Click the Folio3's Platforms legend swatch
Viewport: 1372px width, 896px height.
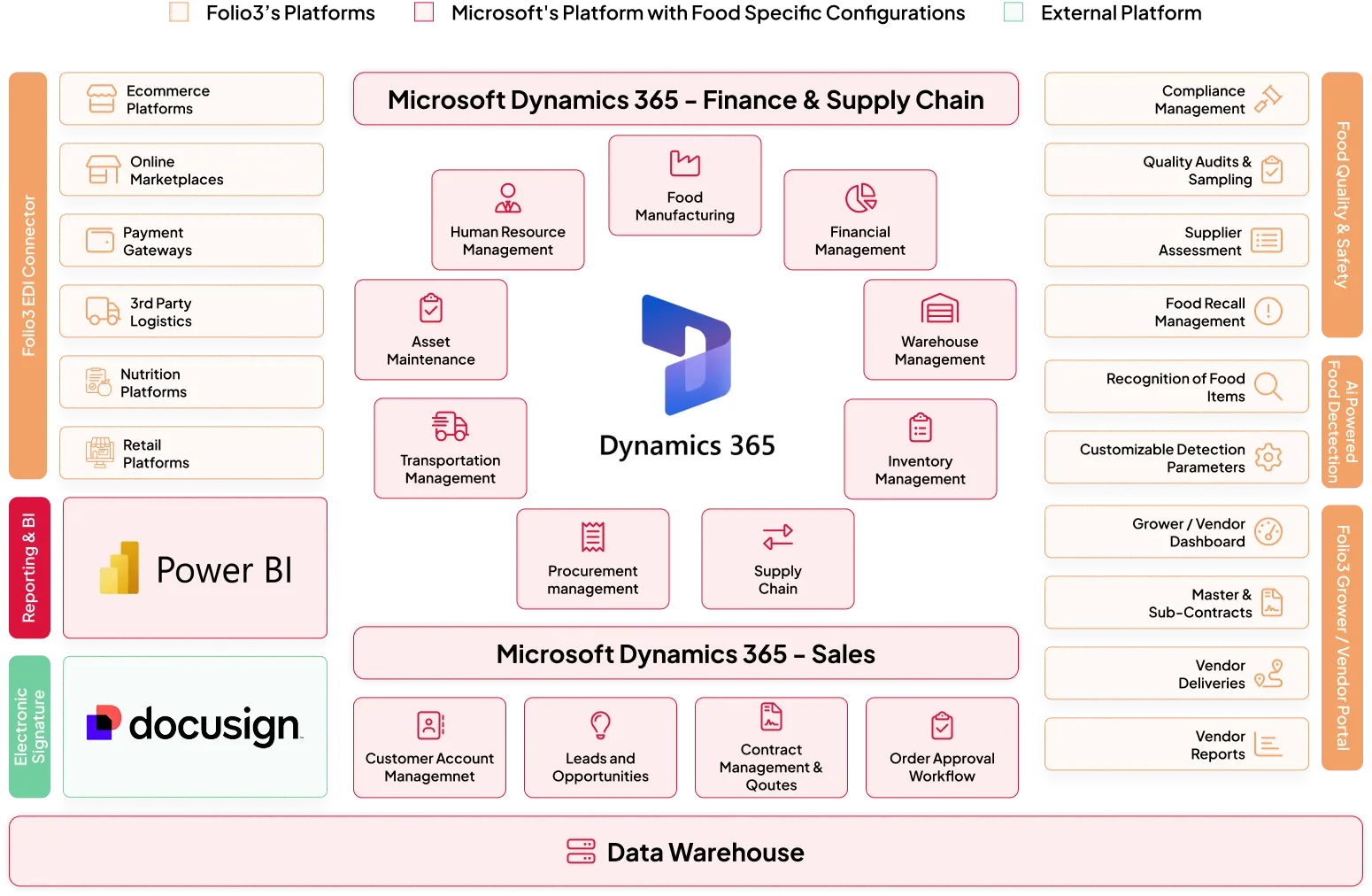tap(179, 12)
